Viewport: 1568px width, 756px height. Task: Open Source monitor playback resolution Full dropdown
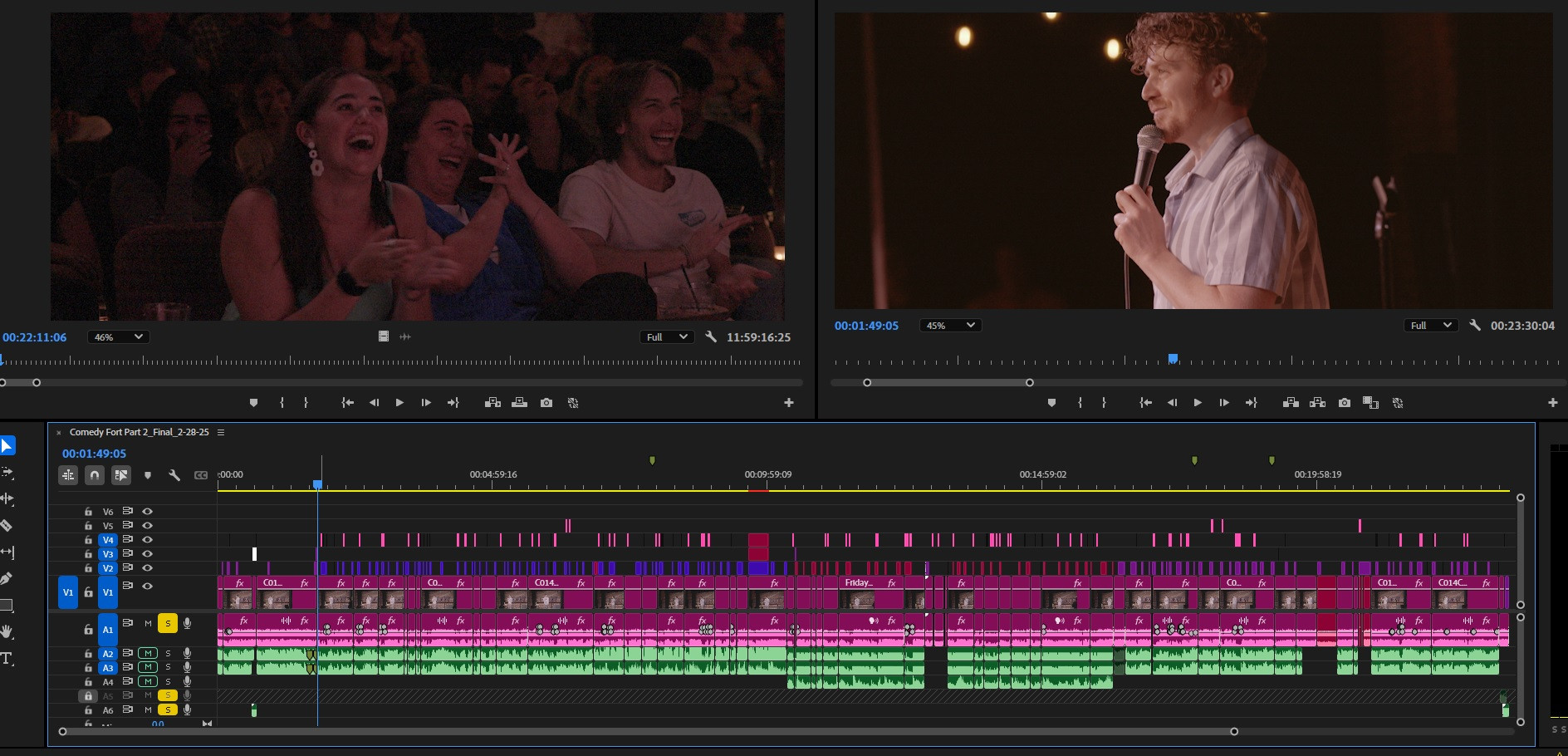click(667, 336)
